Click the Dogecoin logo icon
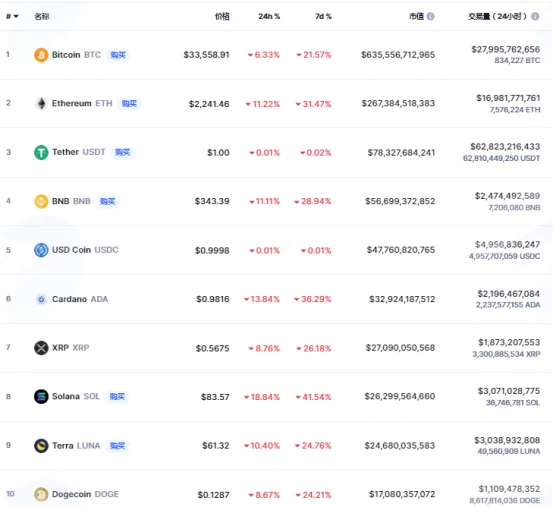554x507 pixels. click(41, 494)
